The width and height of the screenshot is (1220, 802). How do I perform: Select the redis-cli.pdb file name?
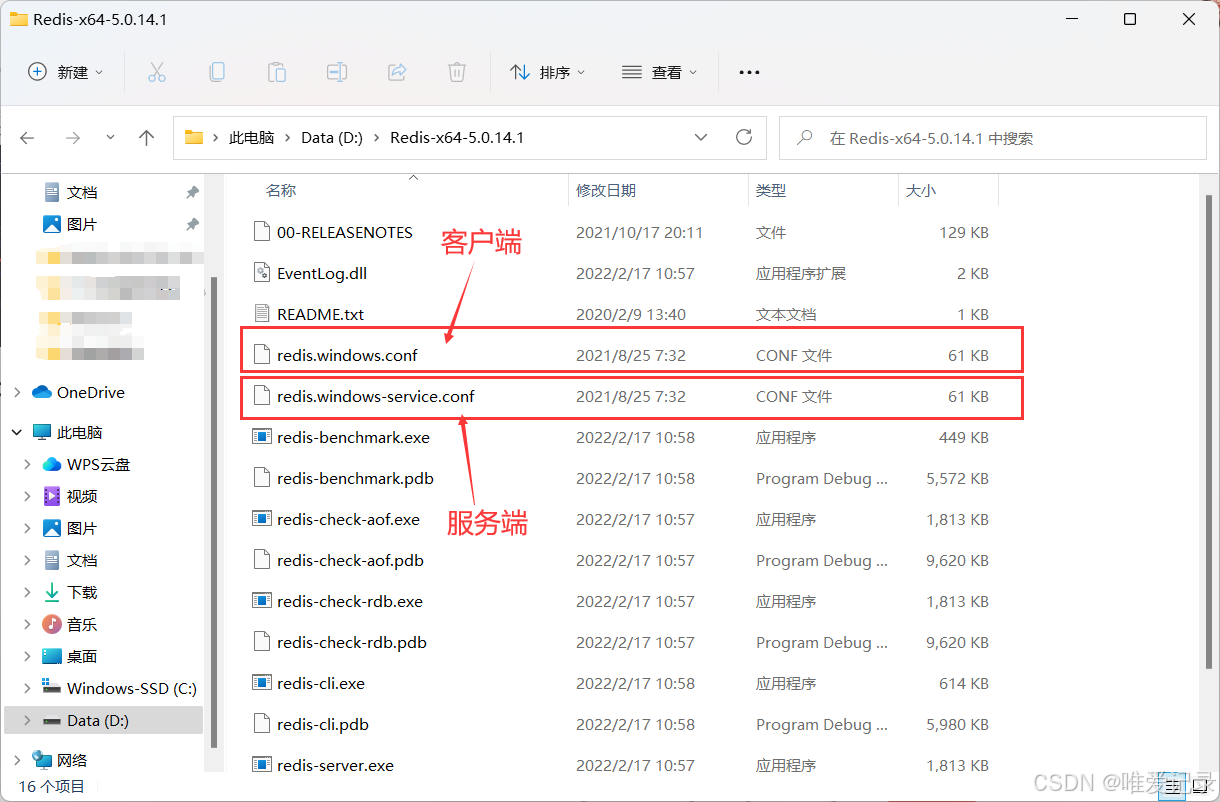click(x=323, y=724)
